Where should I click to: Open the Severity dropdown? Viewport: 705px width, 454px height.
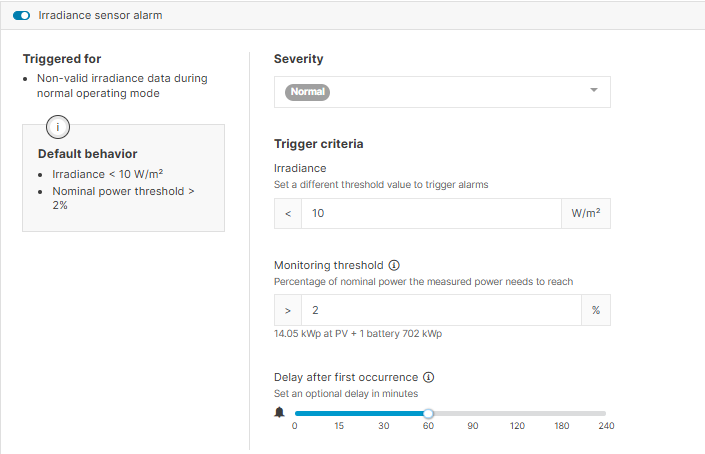point(442,91)
